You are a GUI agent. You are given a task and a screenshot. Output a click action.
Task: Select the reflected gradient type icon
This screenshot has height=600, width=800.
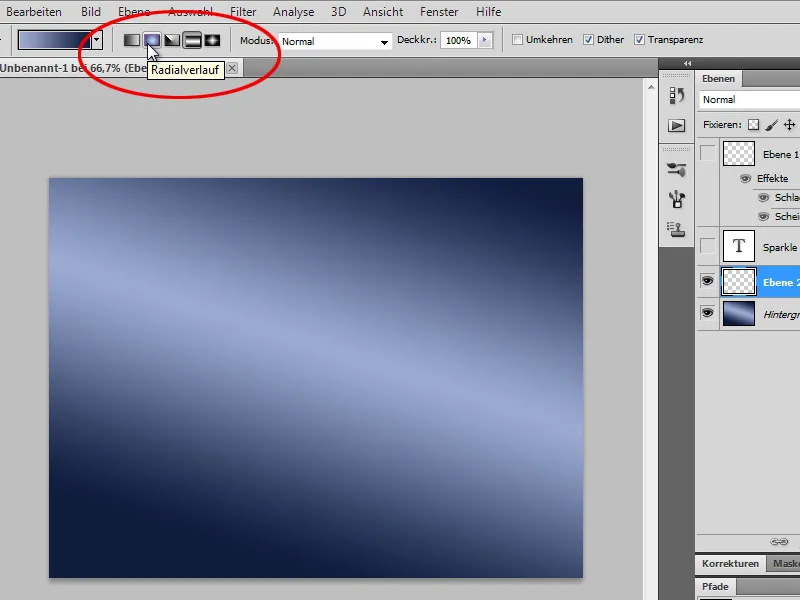point(192,40)
